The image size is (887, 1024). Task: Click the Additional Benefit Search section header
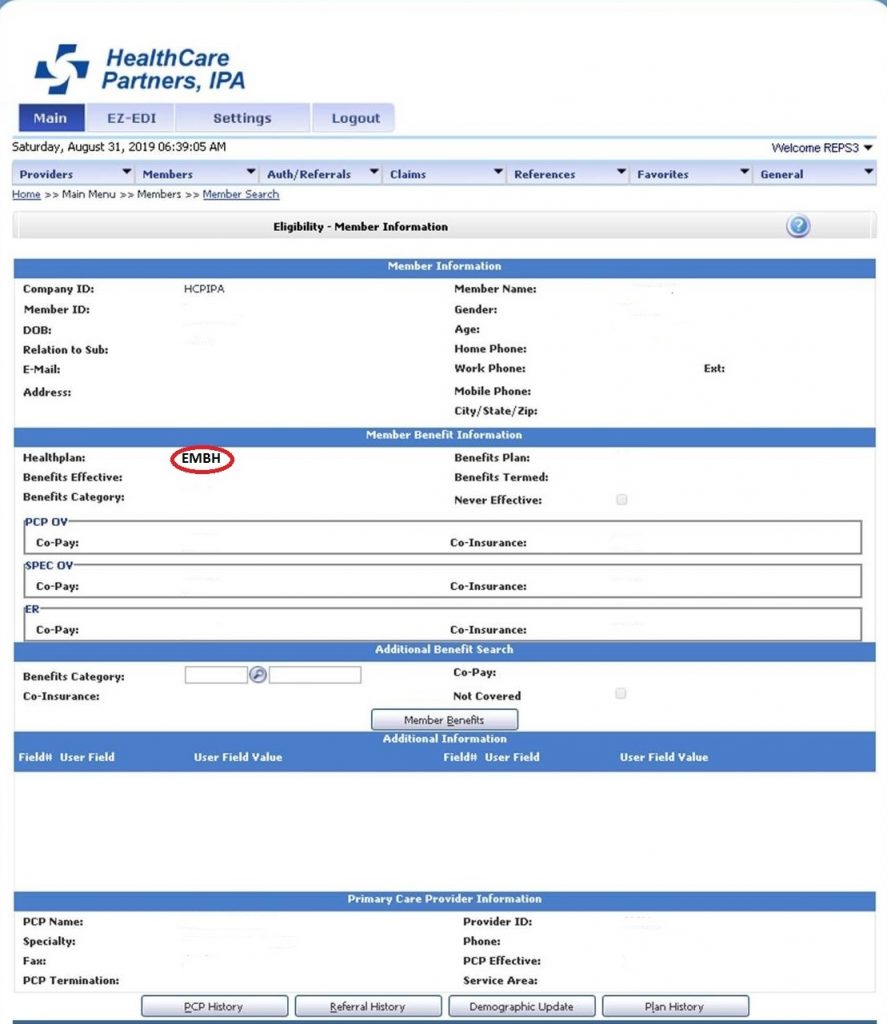[444, 650]
